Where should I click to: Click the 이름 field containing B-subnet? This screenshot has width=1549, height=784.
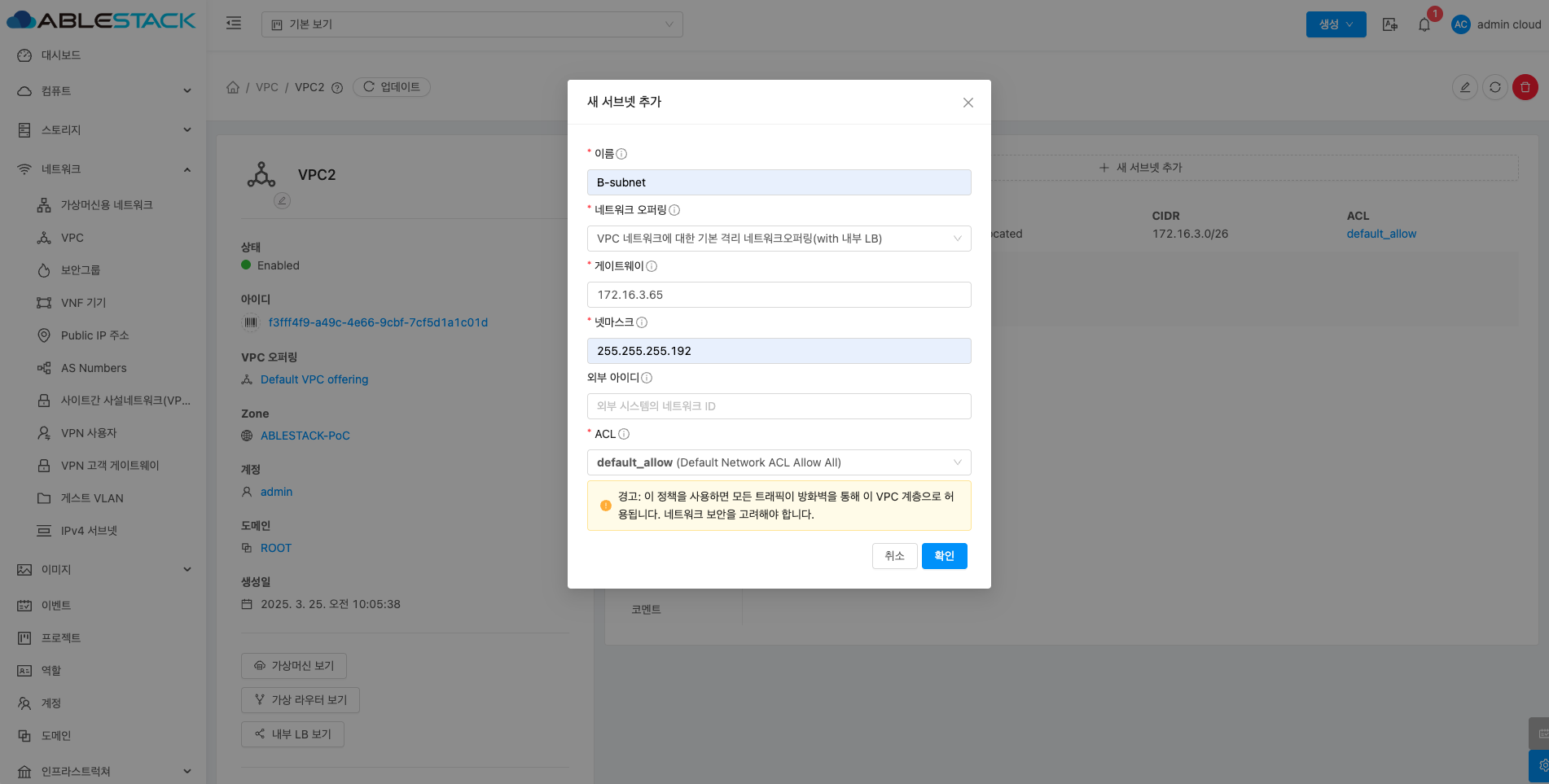tap(779, 182)
